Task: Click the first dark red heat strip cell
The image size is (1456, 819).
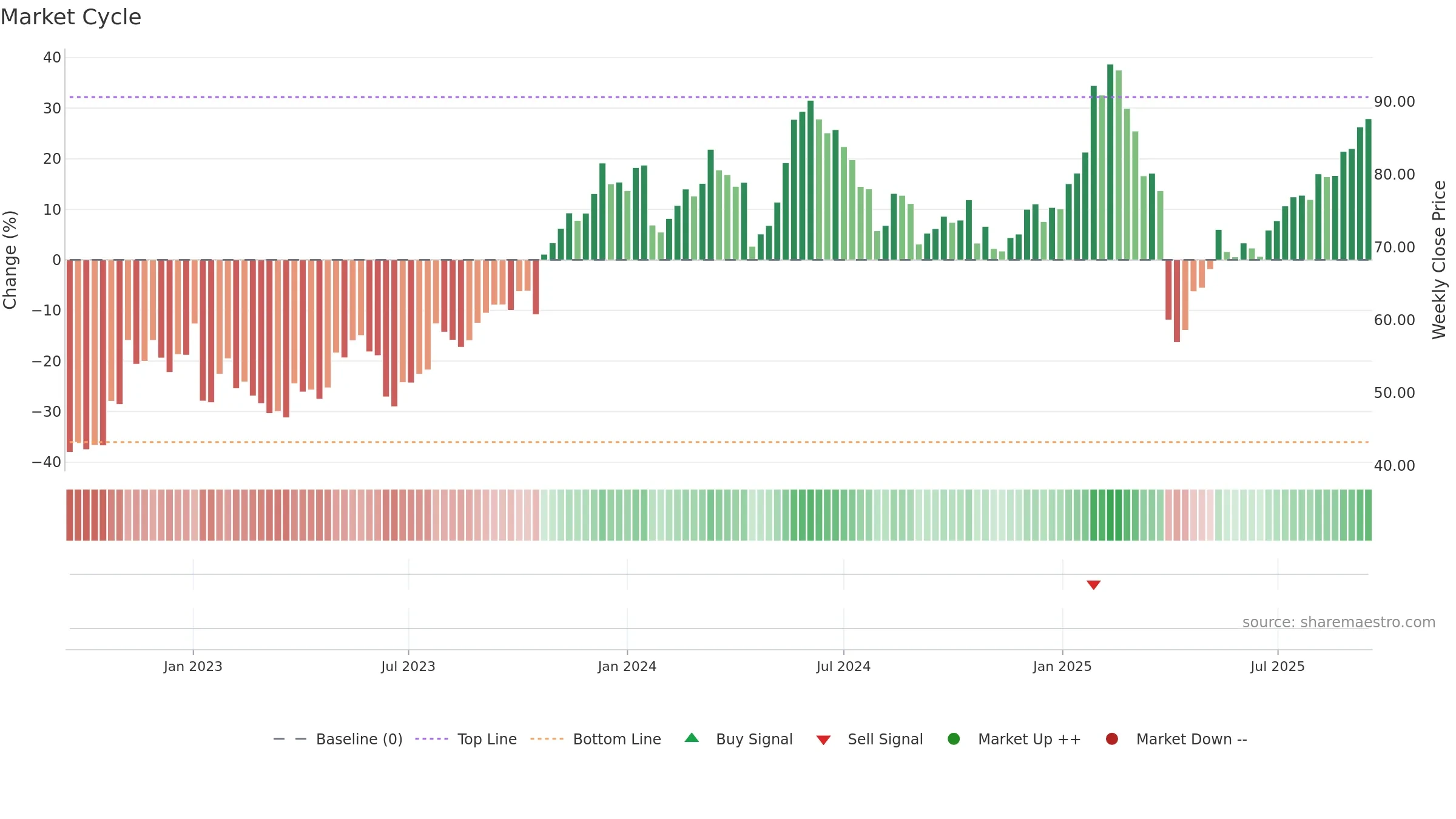Action: coord(70,515)
